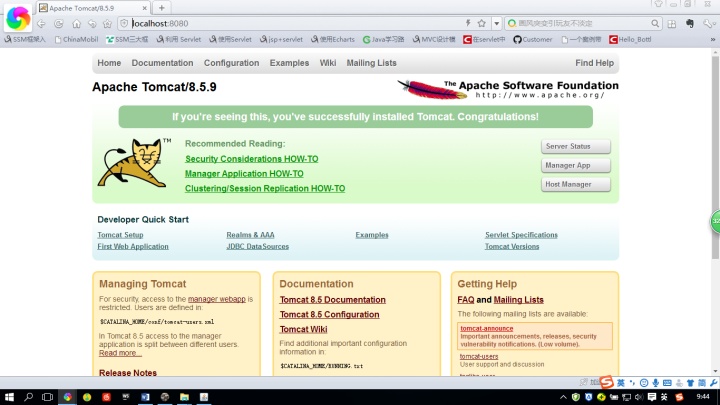The height and width of the screenshot is (405, 720).
Task: Open the new tab plus button
Action: coord(162,8)
